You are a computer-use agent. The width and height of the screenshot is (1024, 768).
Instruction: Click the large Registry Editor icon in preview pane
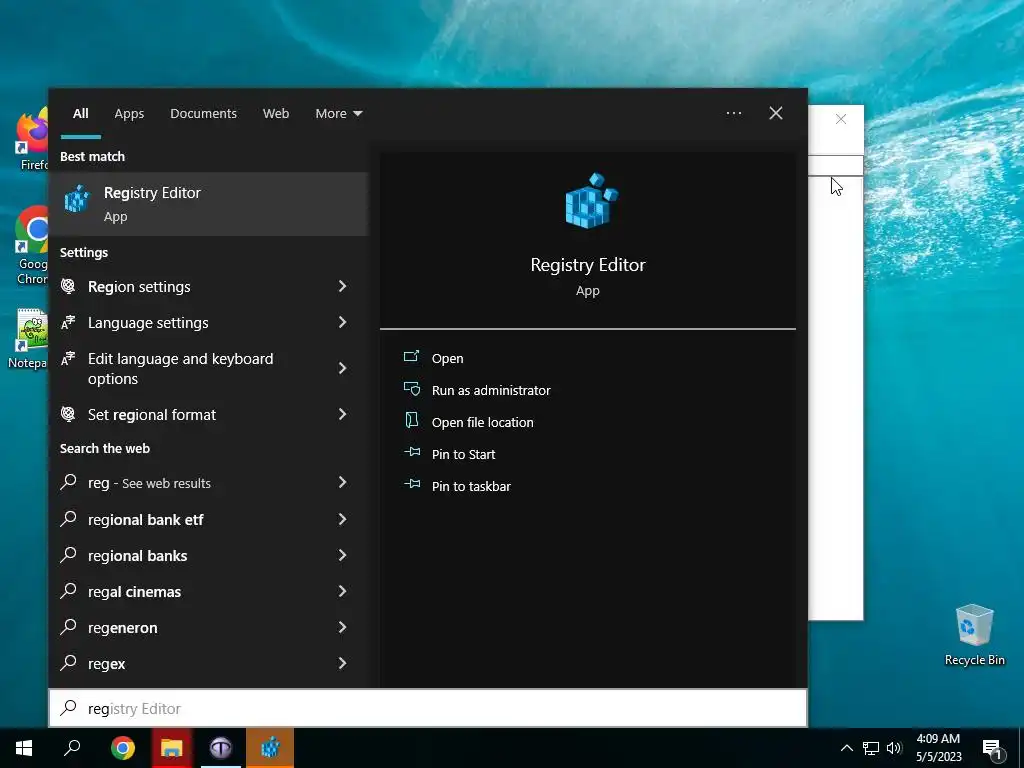(590, 201)
